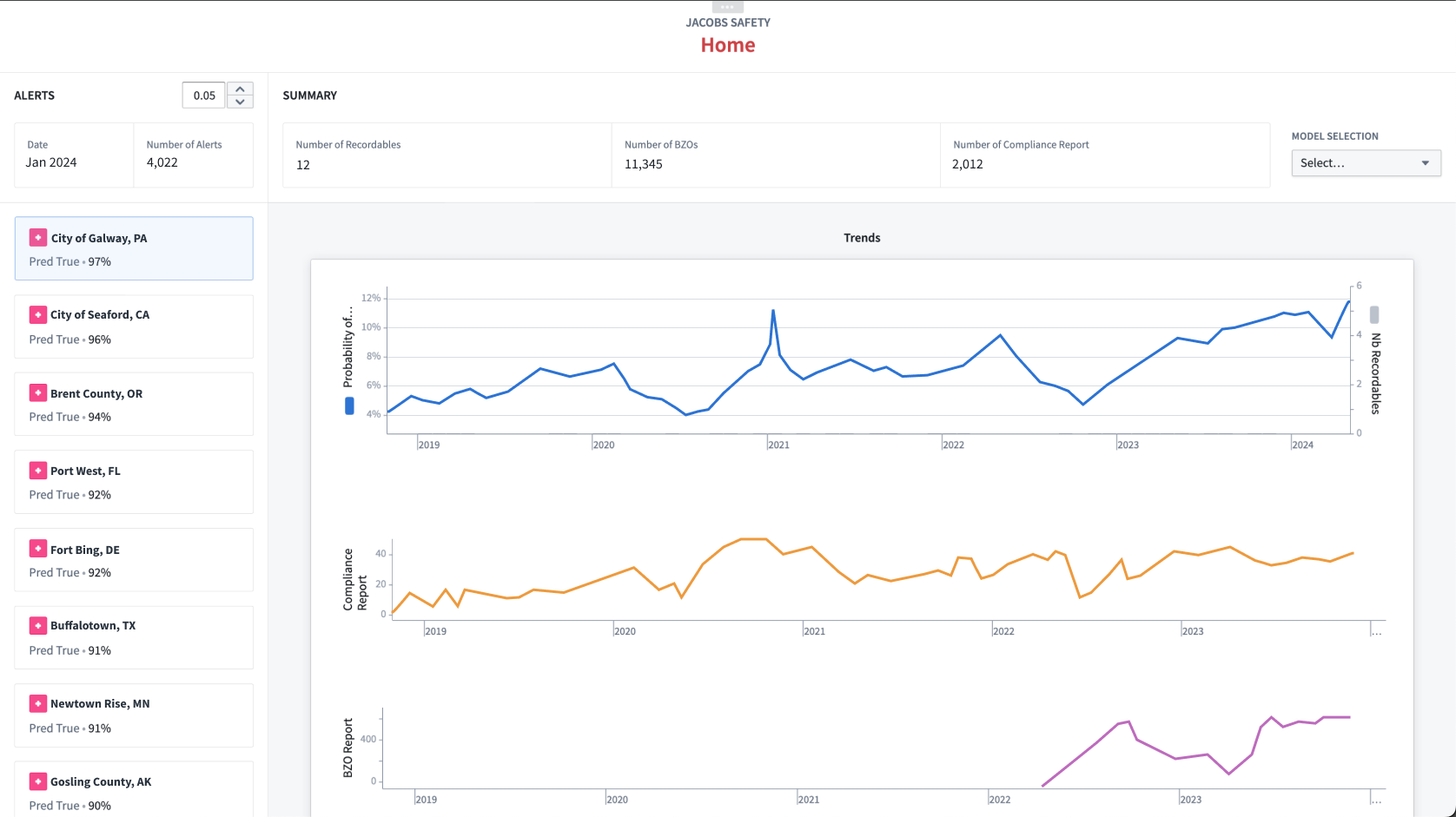Open the Model Selection dropdown
Image resolution: width=1456 pixels, height=817 pixels.
[1365, 163]
